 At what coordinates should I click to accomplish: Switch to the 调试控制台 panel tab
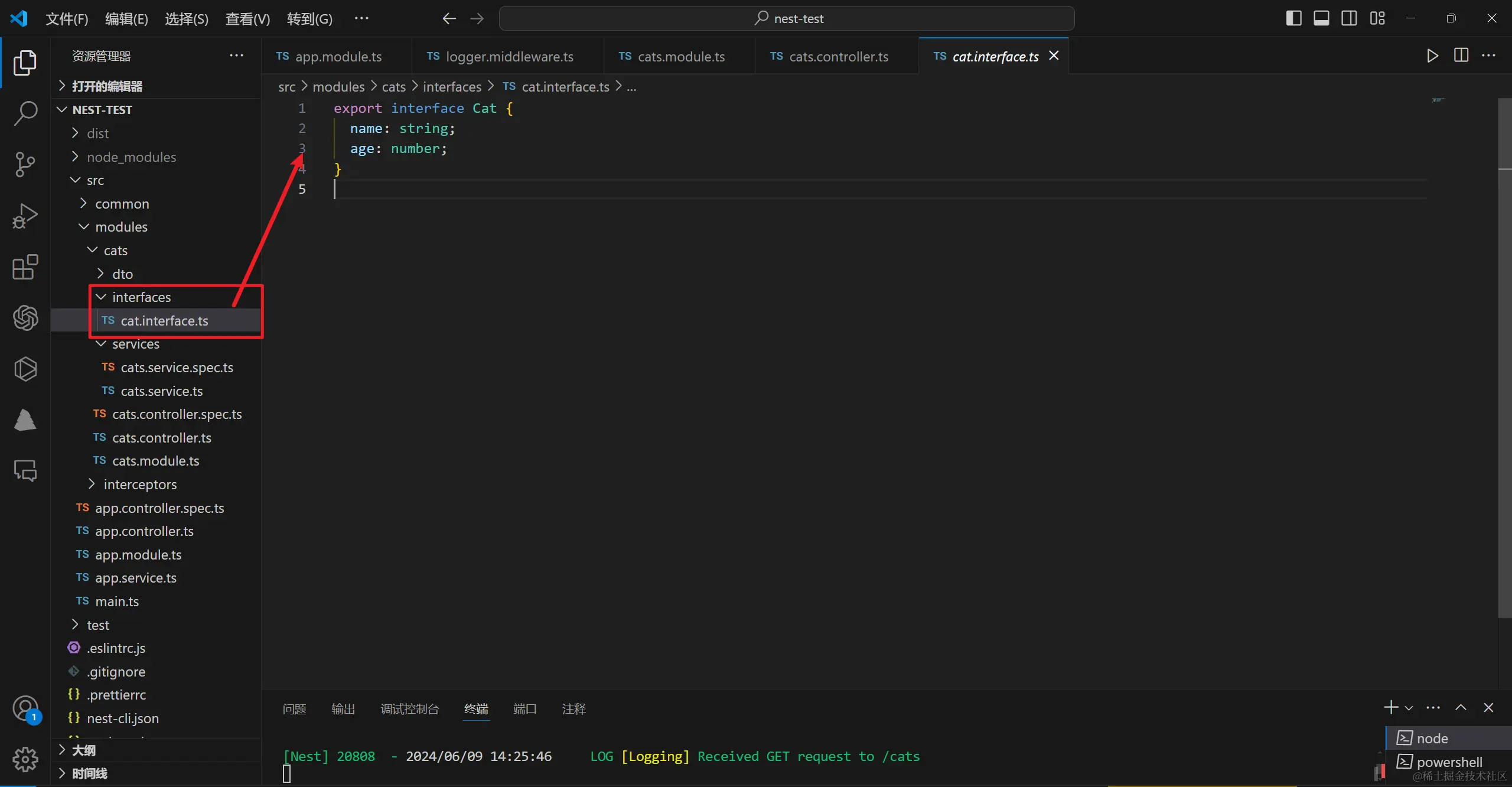coord(410,708)
